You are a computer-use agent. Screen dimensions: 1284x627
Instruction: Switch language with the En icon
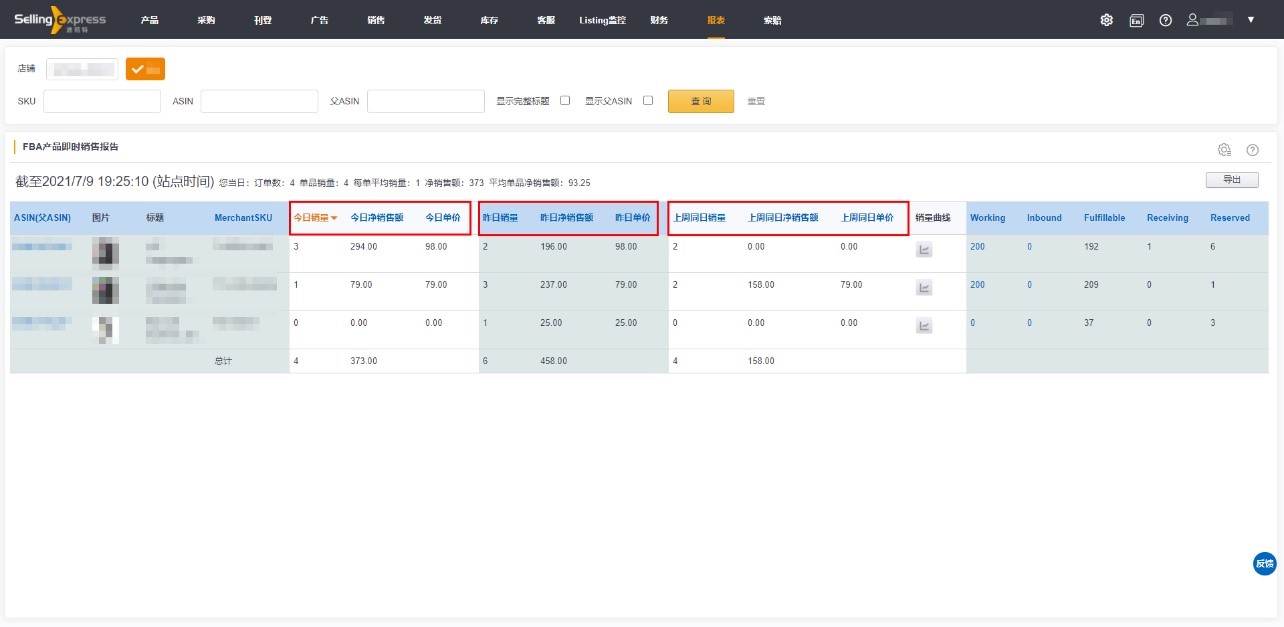coord(1136,20)
